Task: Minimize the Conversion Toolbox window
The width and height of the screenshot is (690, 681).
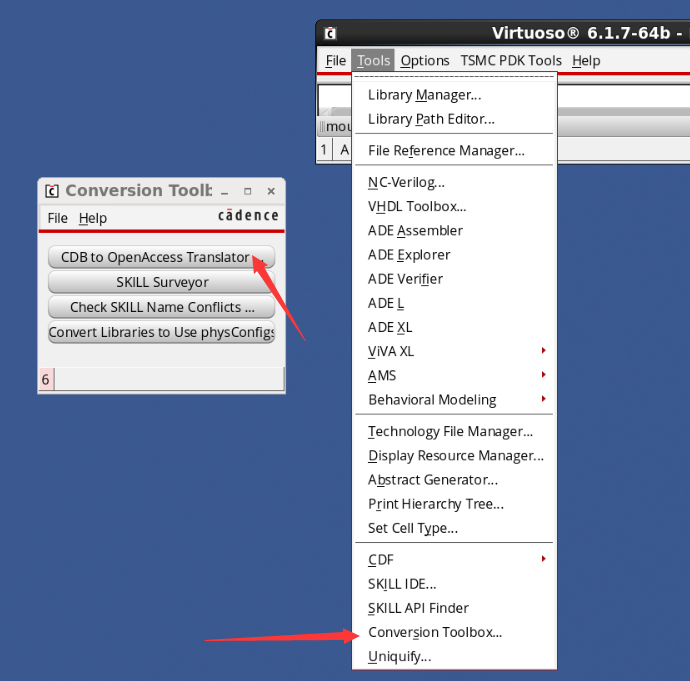Action: coord(224,192)
